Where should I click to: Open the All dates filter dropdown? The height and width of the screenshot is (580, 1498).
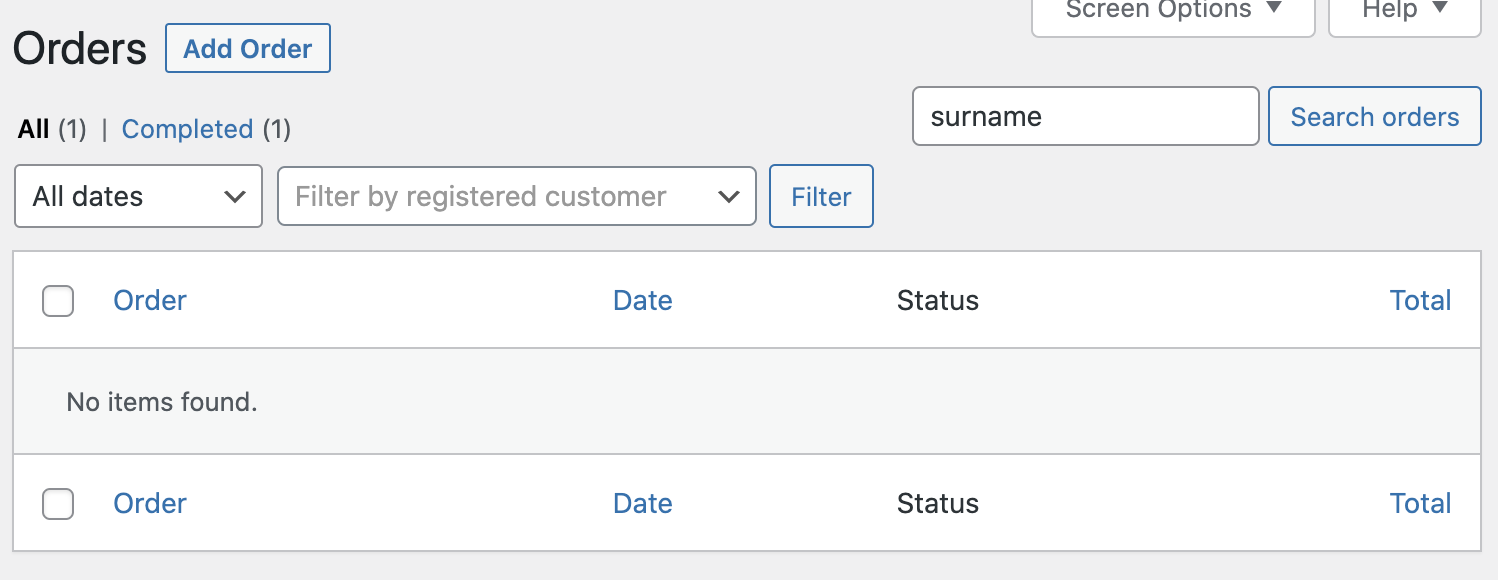point(138,196)
